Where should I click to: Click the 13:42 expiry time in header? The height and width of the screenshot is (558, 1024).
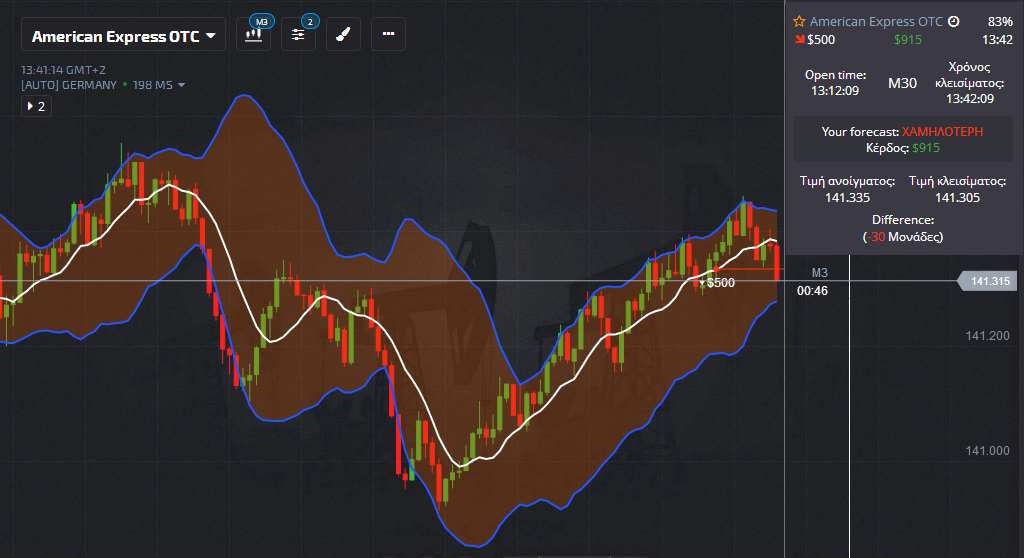[x=997, y=40]
